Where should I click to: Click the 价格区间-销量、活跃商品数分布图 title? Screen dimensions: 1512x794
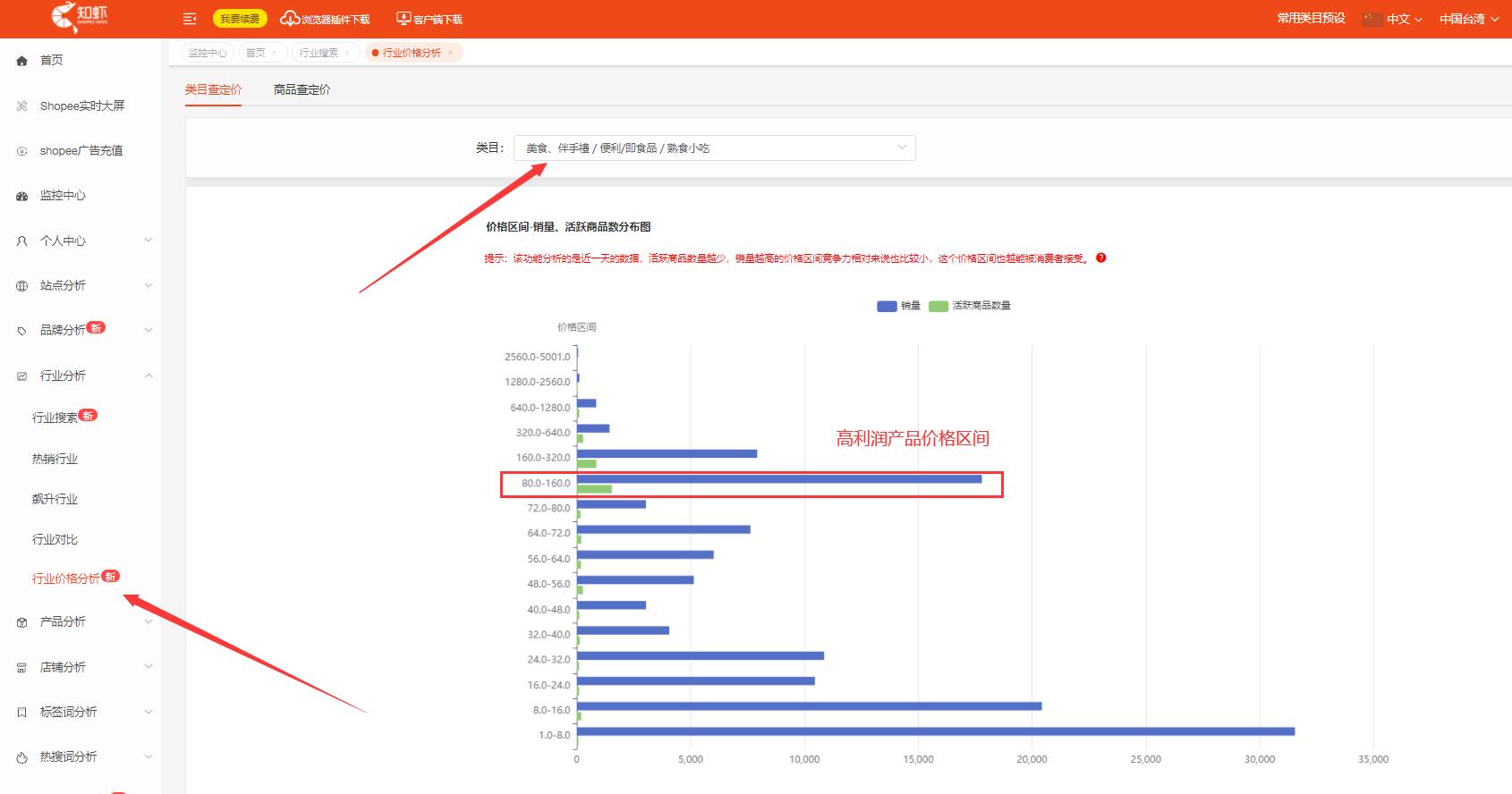pyautogui.click(x=568, y=227)
